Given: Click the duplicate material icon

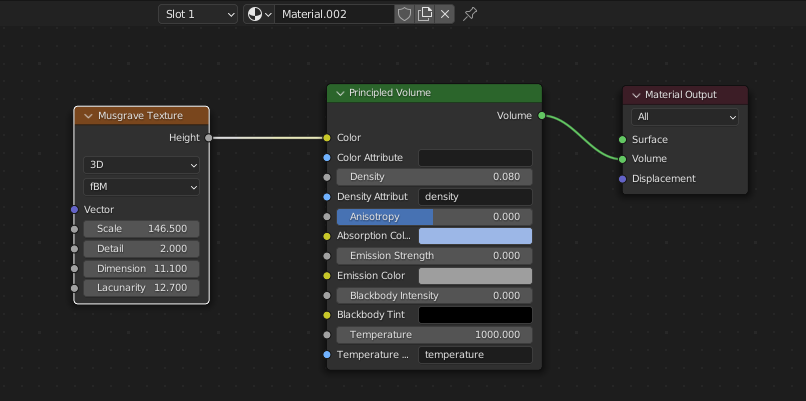Looking at the screenshot, I should 425,14.
